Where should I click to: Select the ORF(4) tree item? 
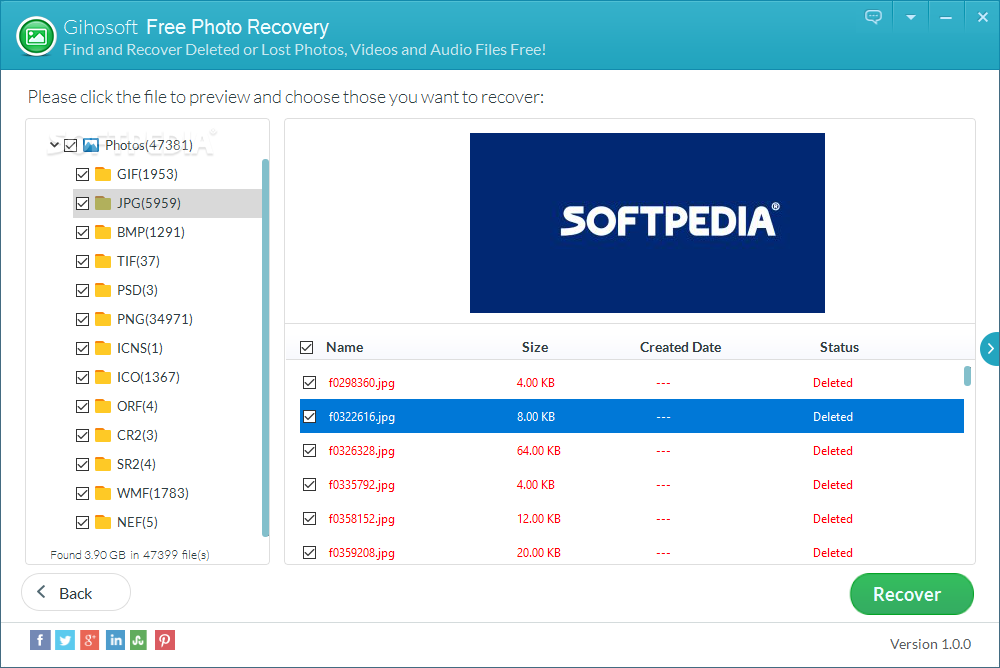(137, 406)
